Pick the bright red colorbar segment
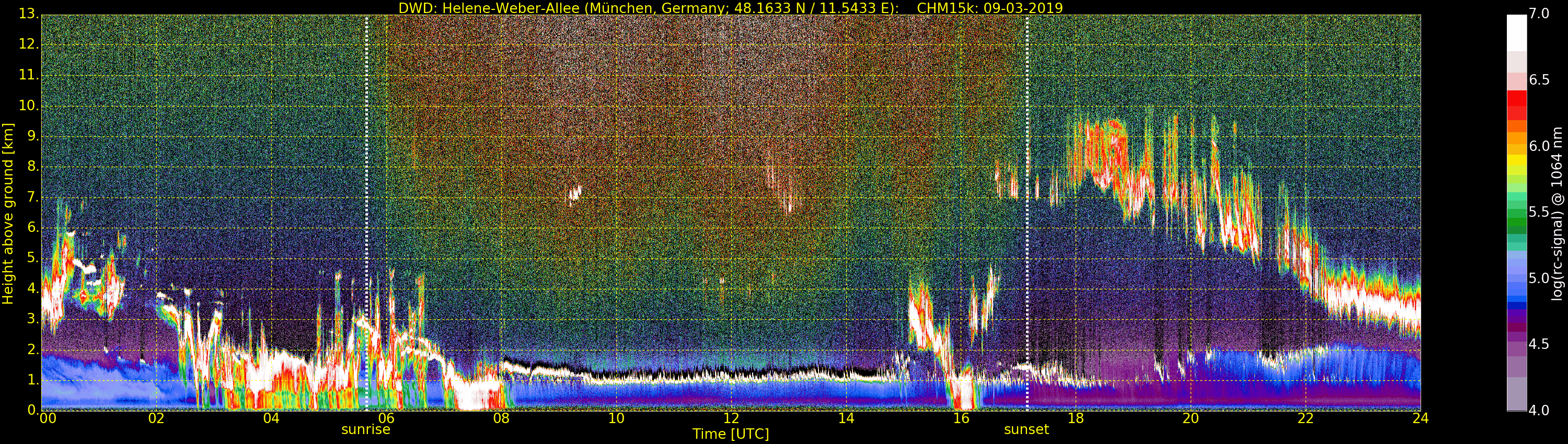1568x444 pixels. 1516,98
